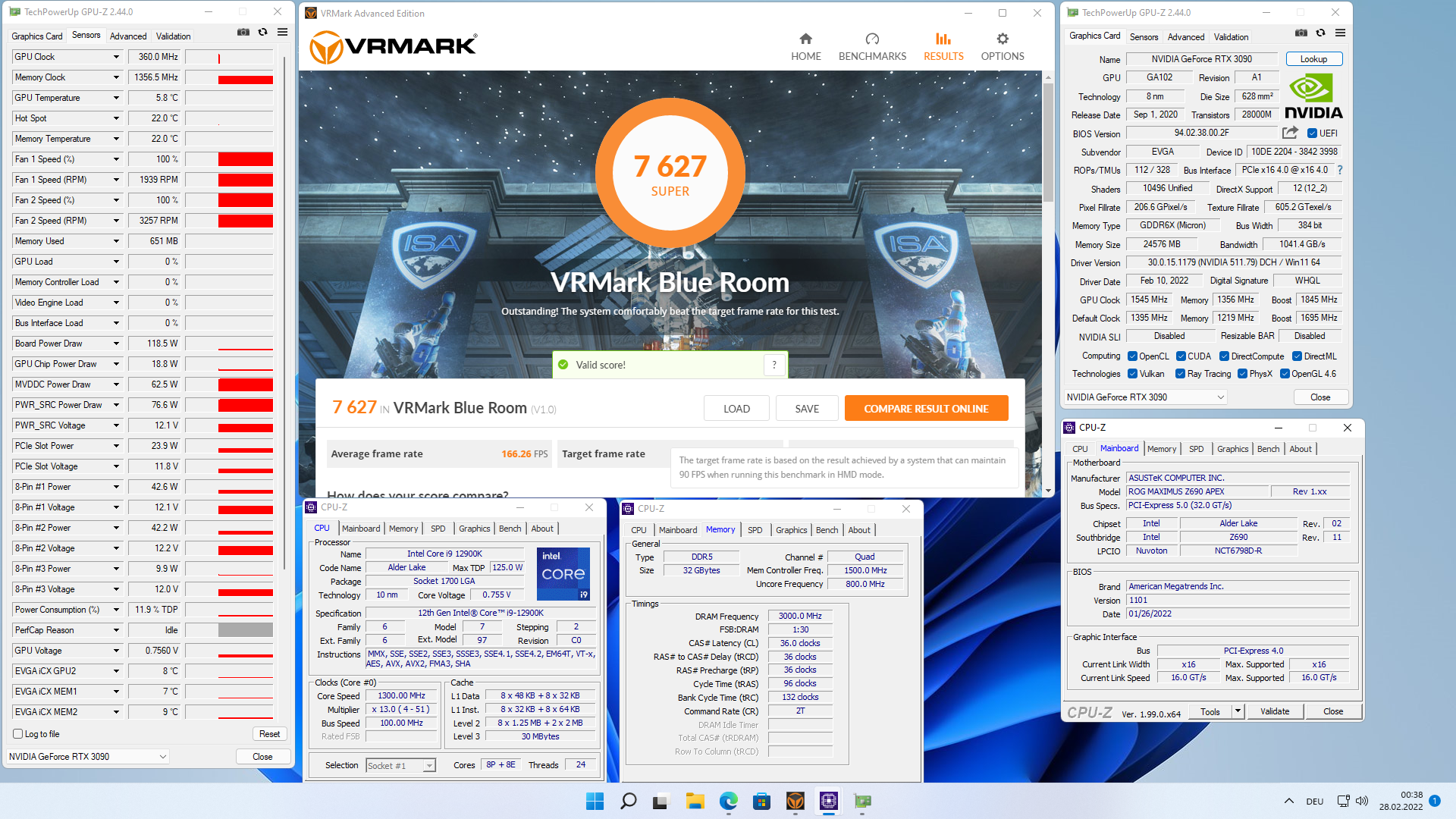
Task: Open Microsoft Store from taskbar
Action: click(761, 801)
